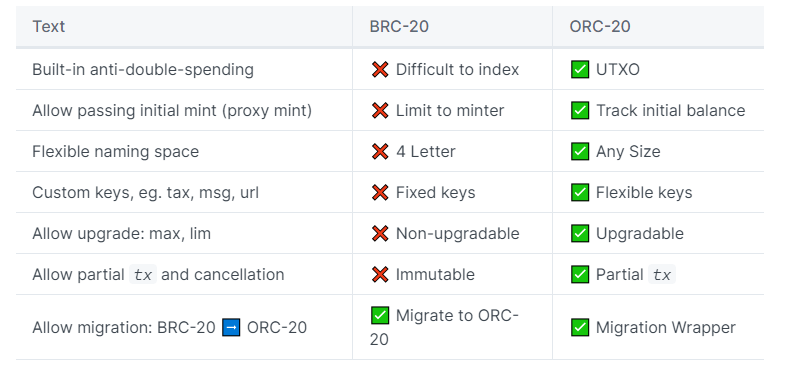Click the red X next to Immutable

tap(380, 274)
